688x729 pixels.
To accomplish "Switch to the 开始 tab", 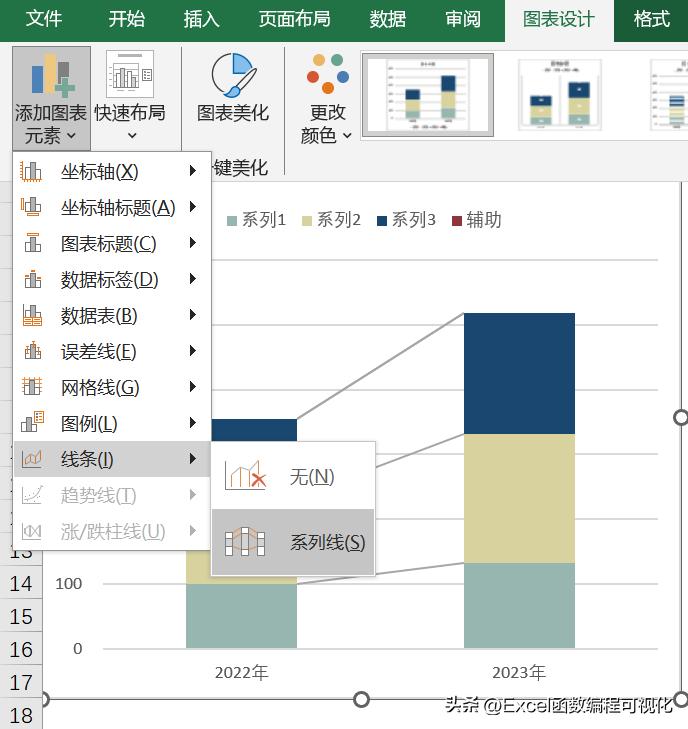I will pos(126,20).
